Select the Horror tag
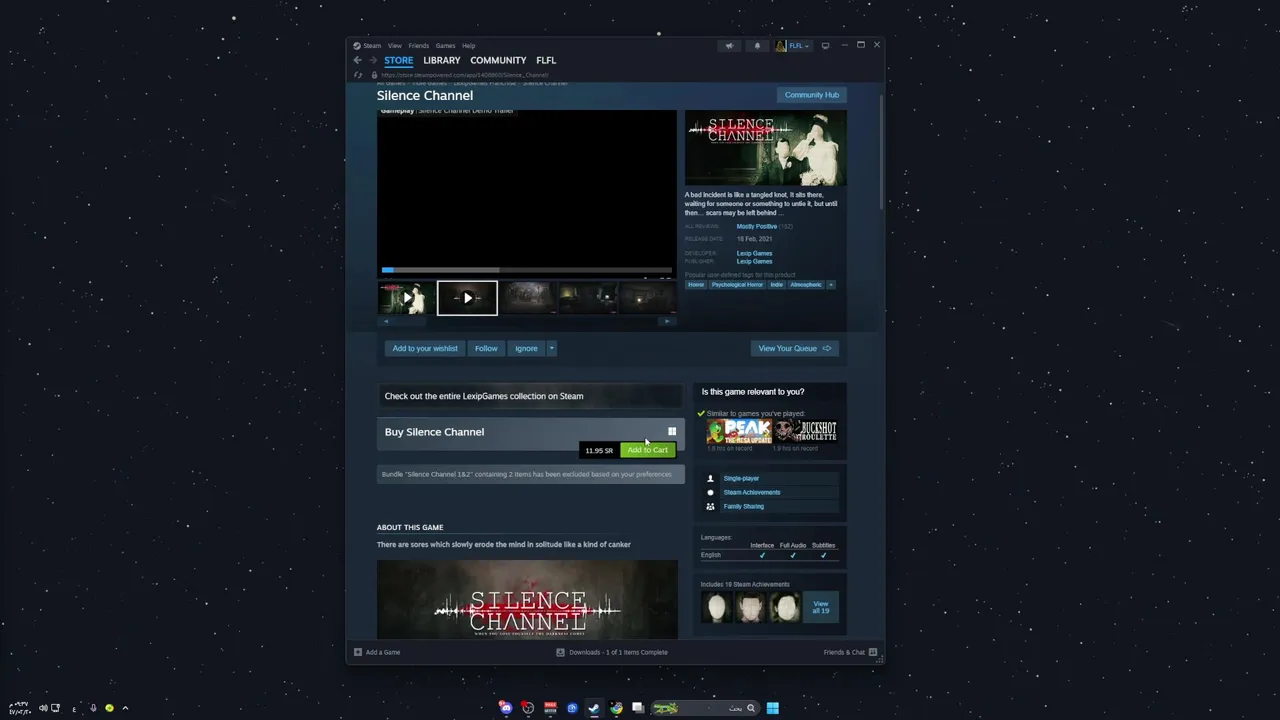Screen dimensions: 1280x720 click(x=696, y=285)
